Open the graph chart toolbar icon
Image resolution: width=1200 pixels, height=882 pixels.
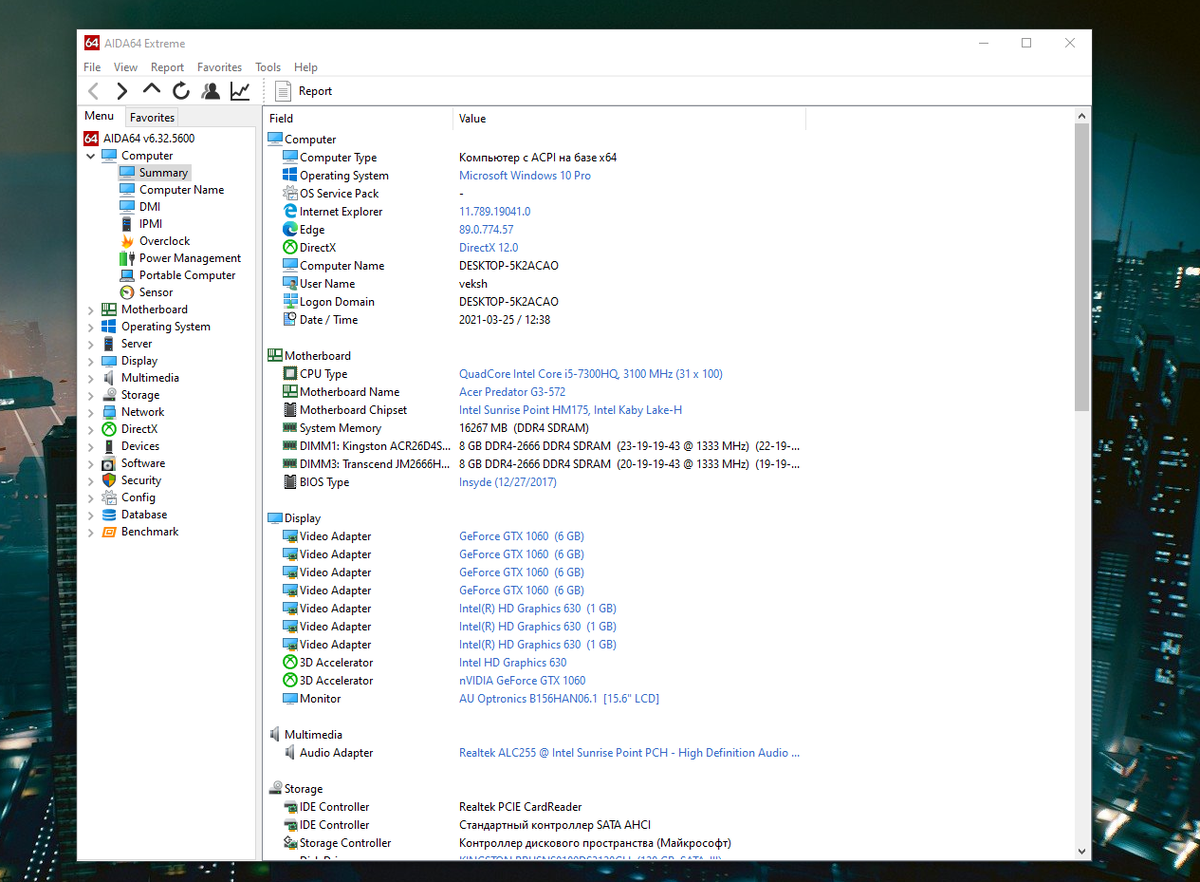point(240,91)
